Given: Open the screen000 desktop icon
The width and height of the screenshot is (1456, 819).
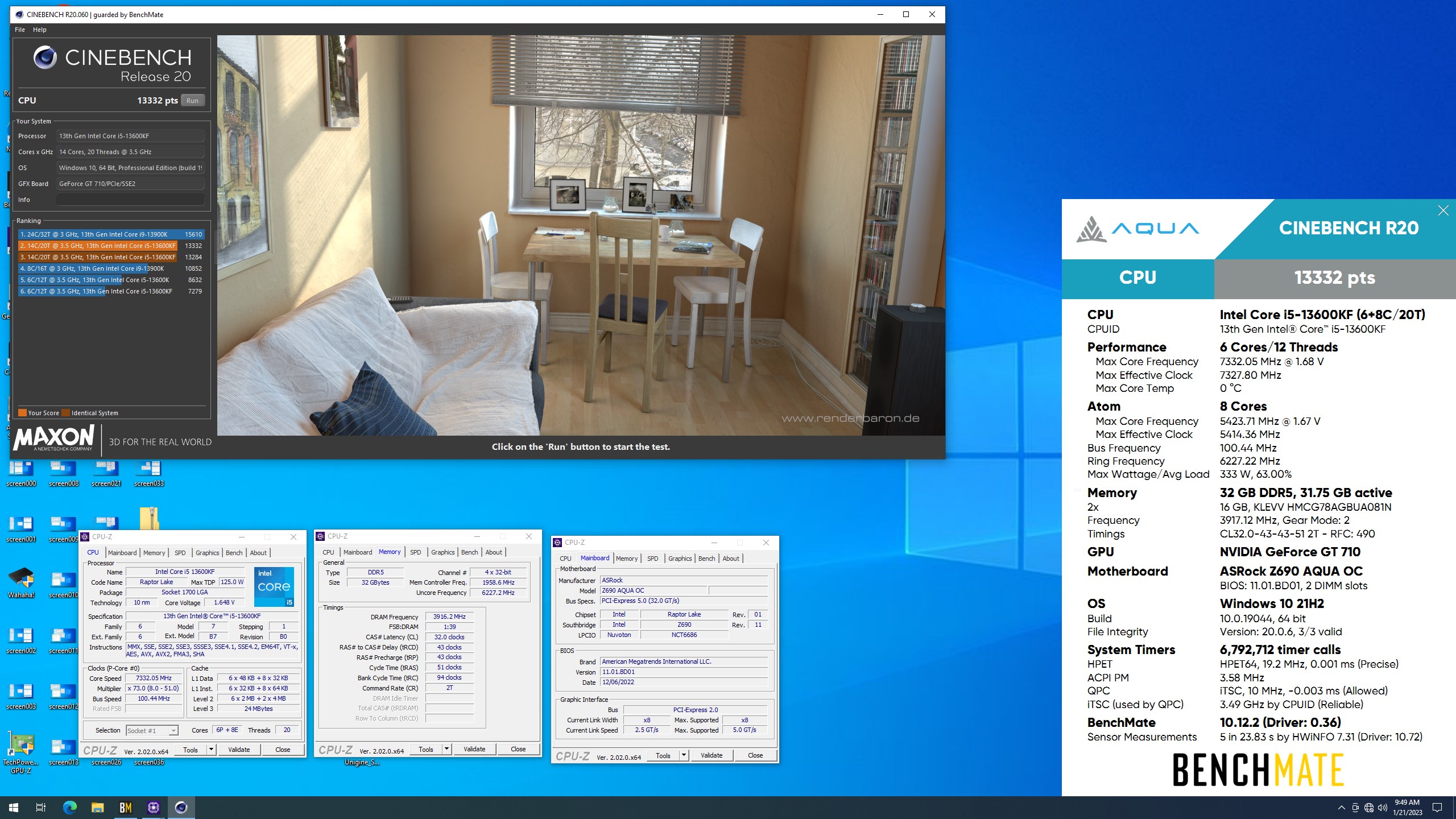Looking at the screenshot, I should [21, 473].
